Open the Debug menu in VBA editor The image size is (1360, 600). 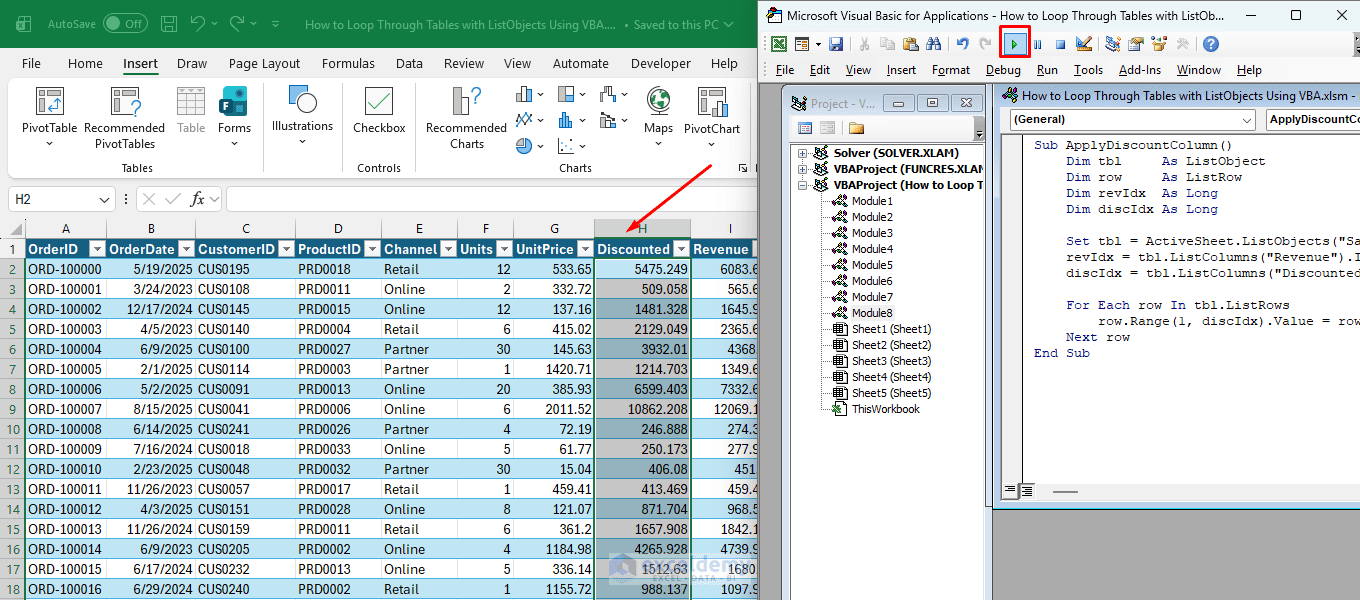point(1003,70)
